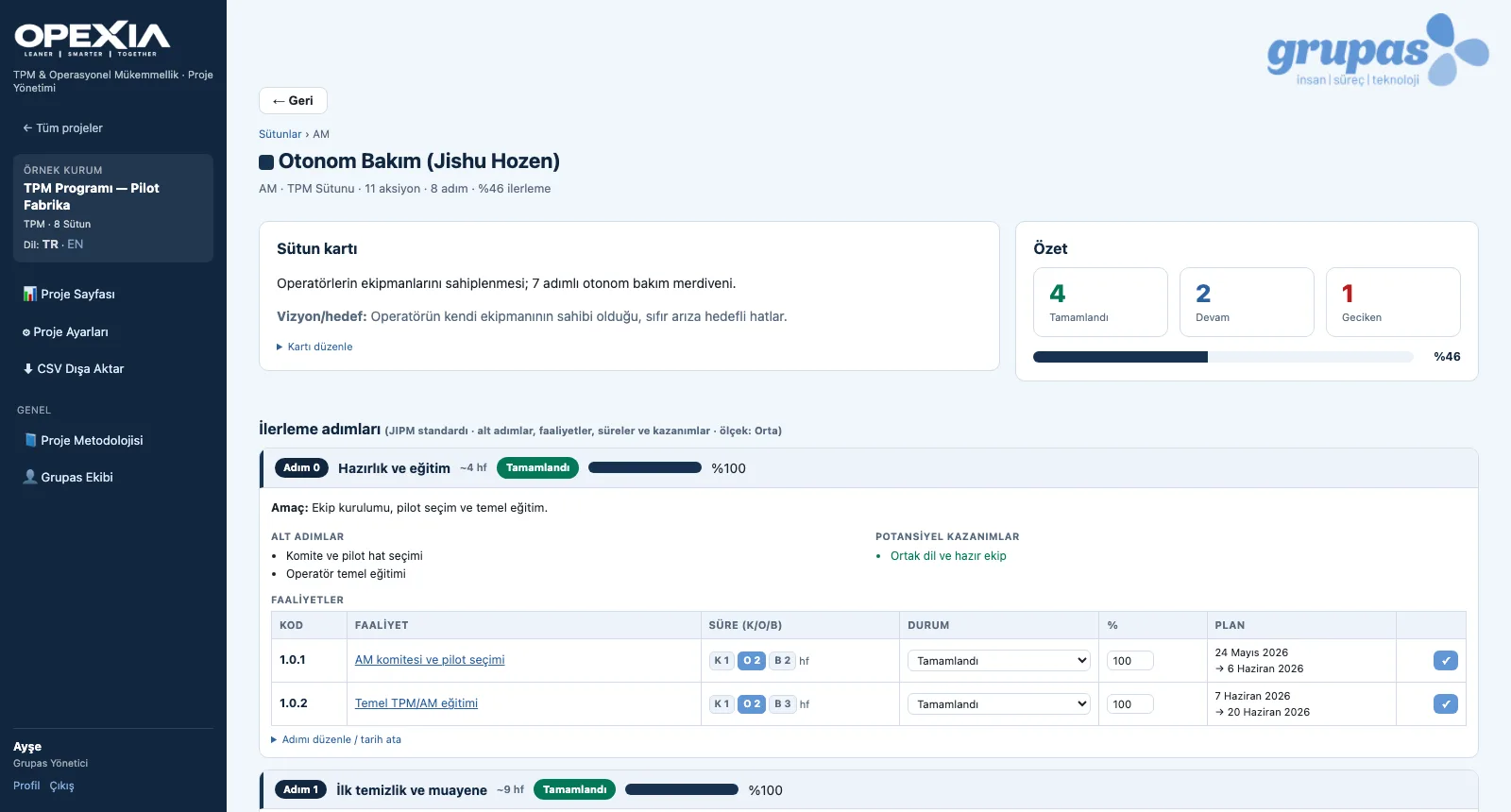1511x812 pixels.
Task: Click the person icon beside Grupas Ekibi
Action: tap(30, 477)
